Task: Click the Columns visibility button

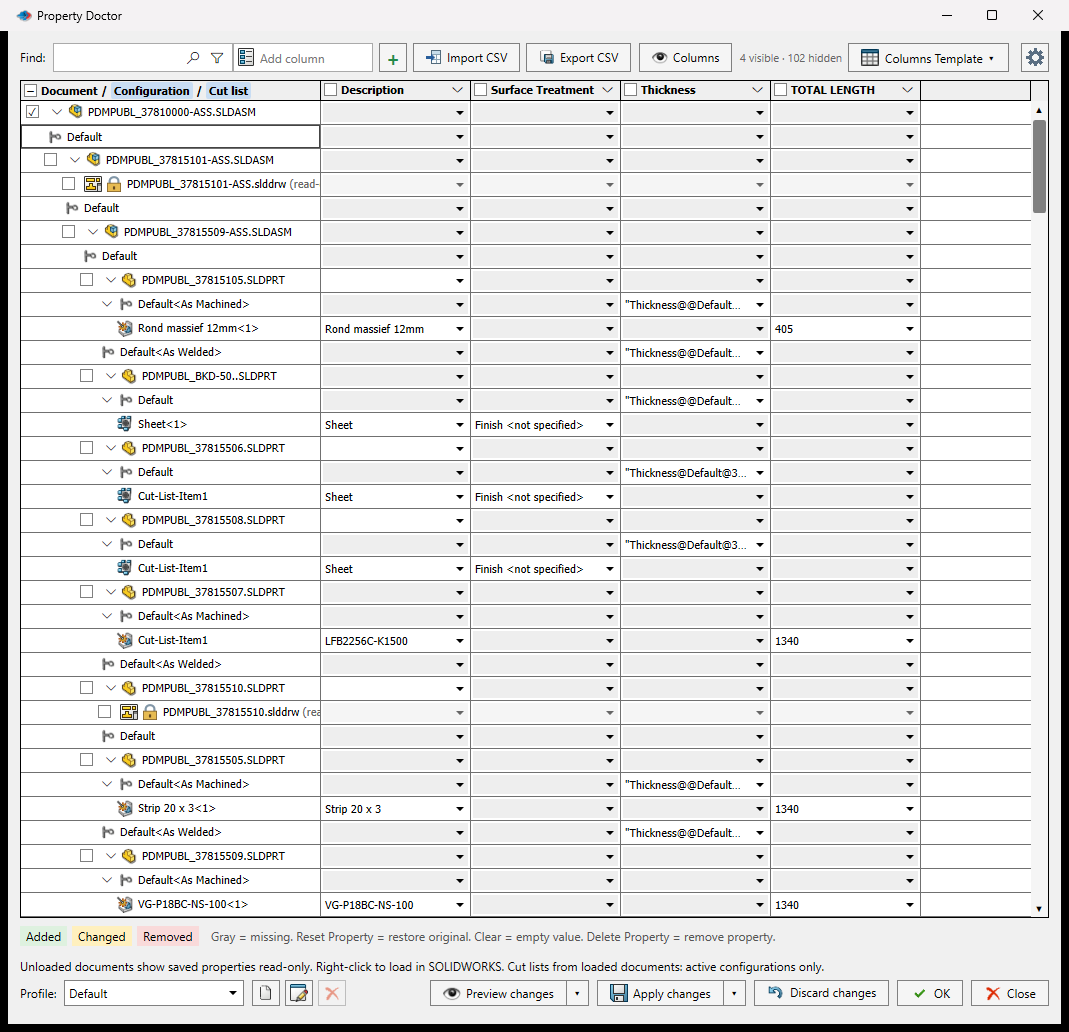Action: point(685,58)
